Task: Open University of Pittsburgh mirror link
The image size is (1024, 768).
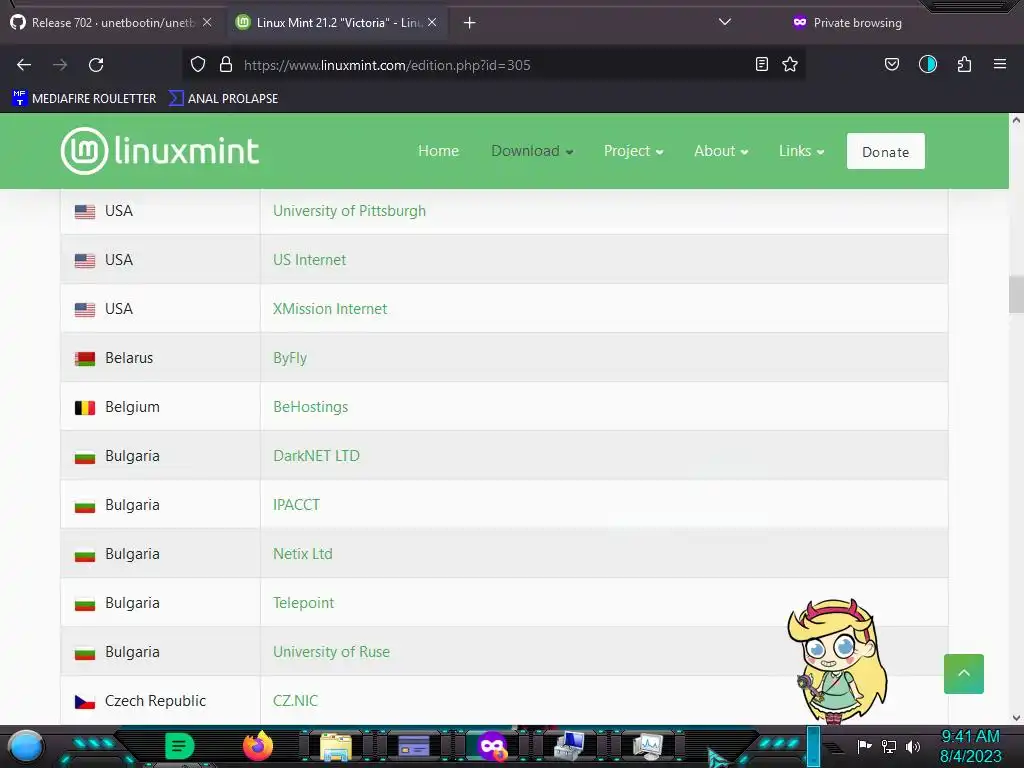Action: [349, 211]
